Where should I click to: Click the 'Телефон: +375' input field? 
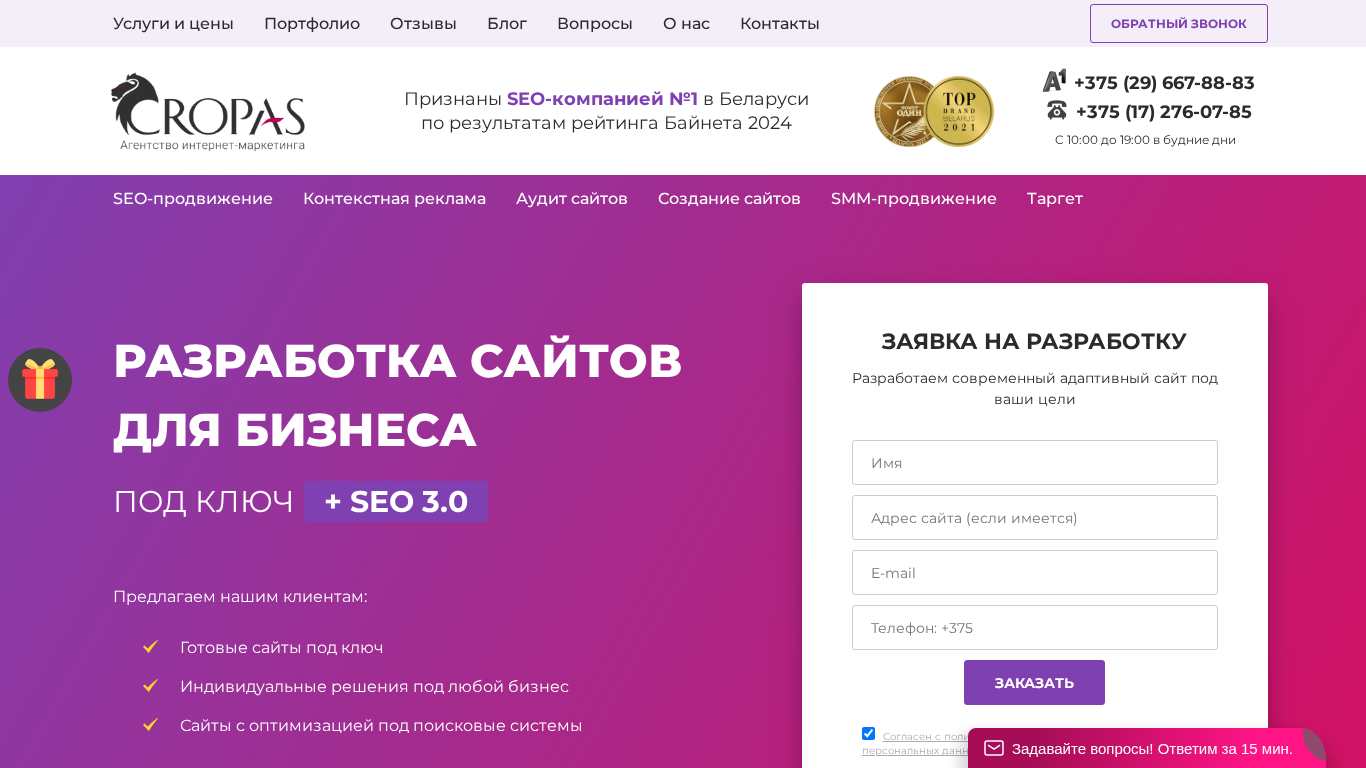coord(1034,628)
